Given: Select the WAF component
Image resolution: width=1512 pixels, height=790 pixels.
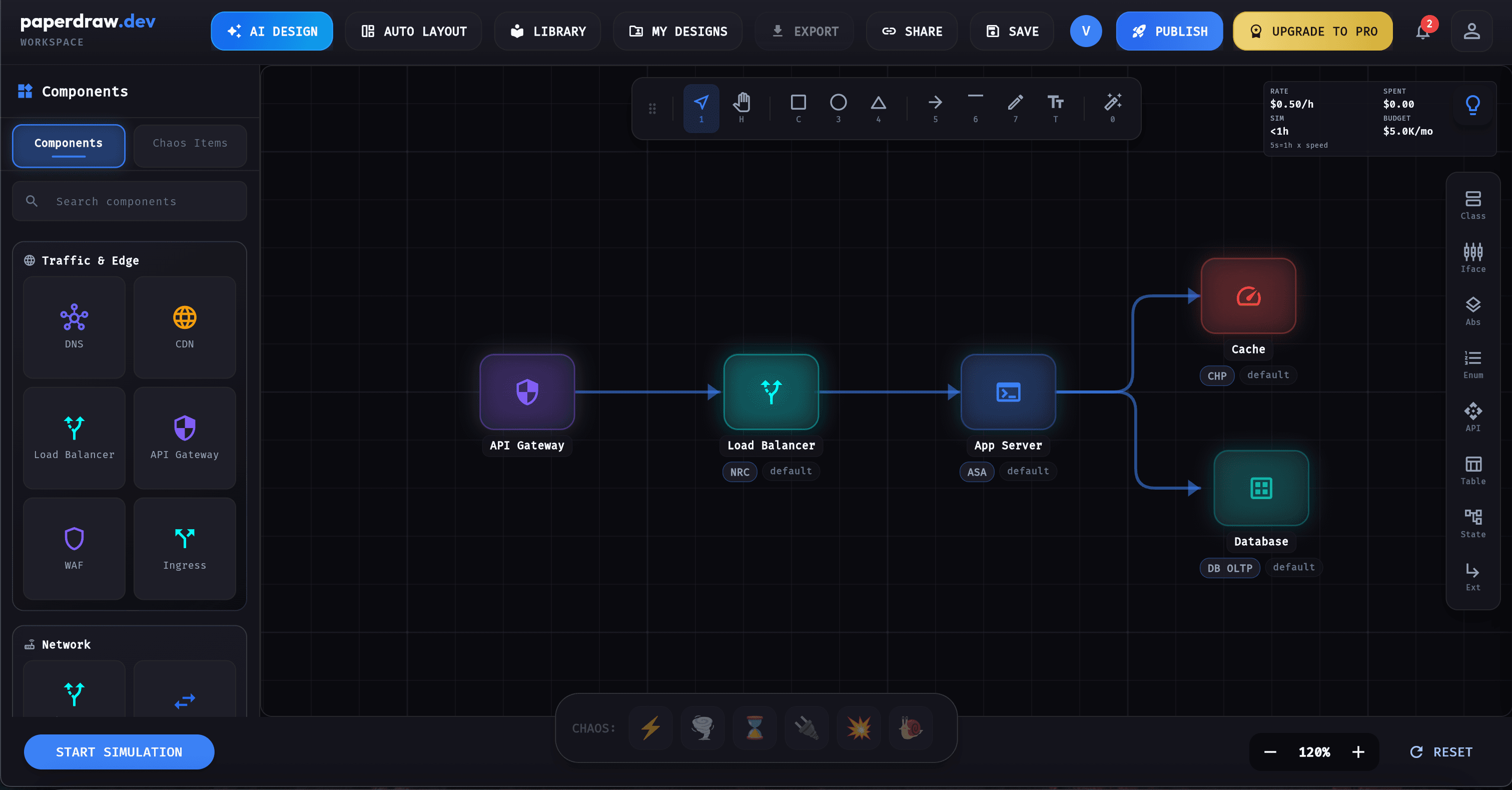Looking at the screenshot, I should [74, 549].
